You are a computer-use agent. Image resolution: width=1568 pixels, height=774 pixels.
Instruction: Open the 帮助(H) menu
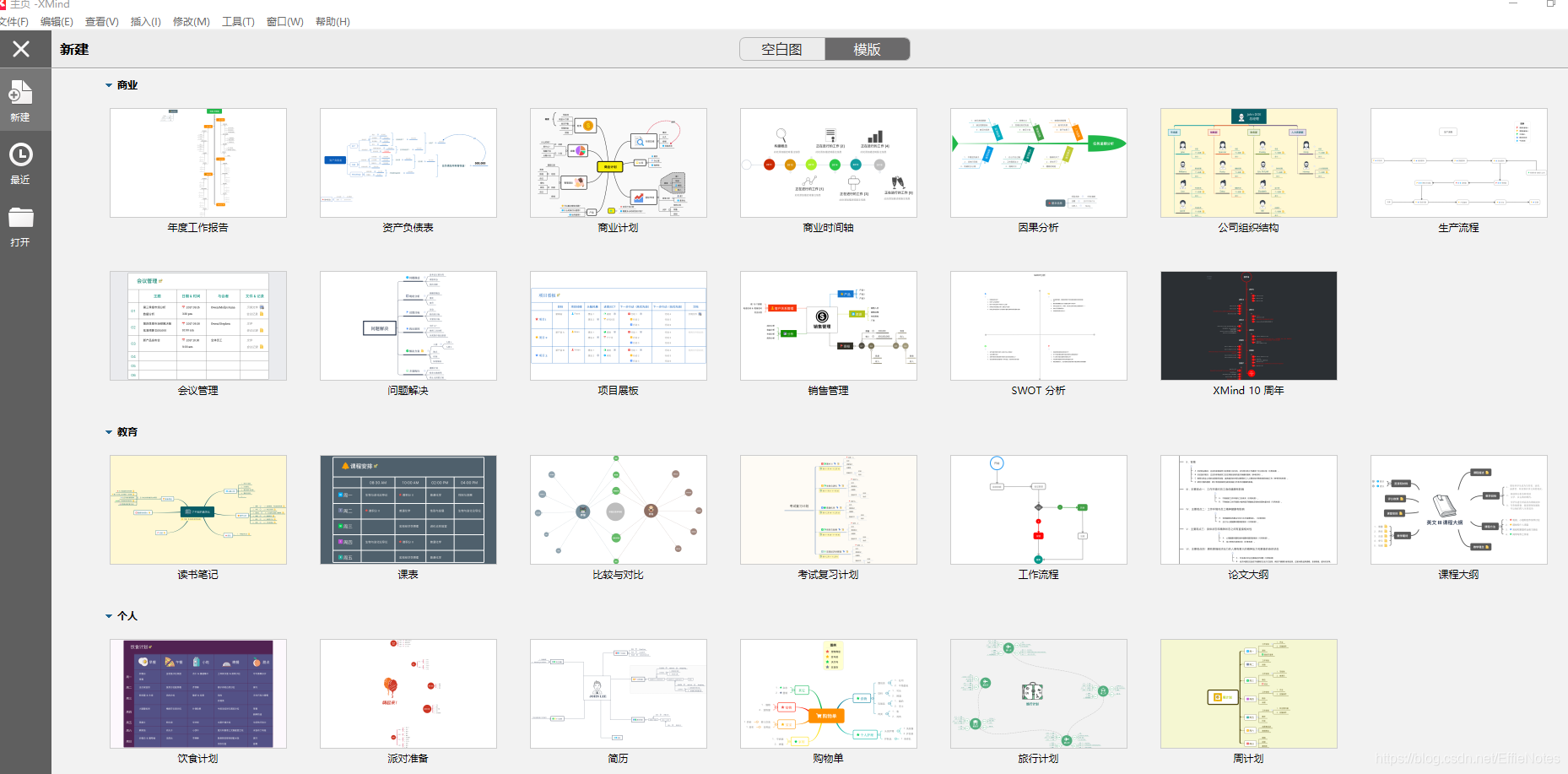pyautogui.click(x=333, y=21)
